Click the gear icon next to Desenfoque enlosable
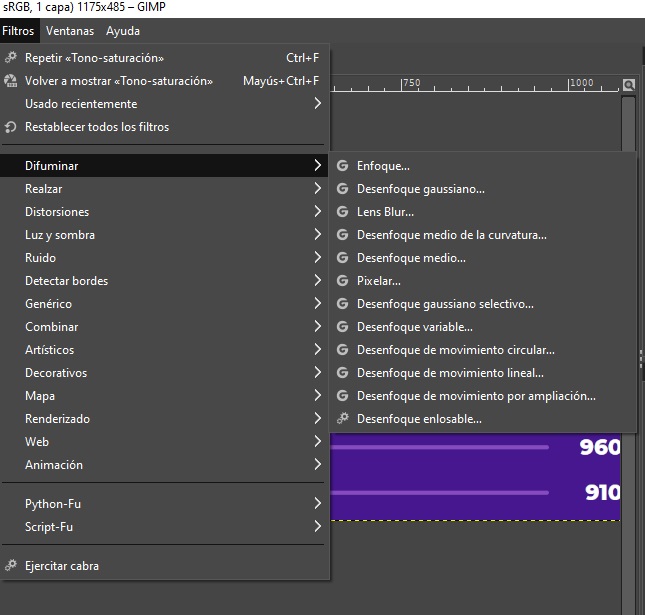 click(x=342, y=418)
